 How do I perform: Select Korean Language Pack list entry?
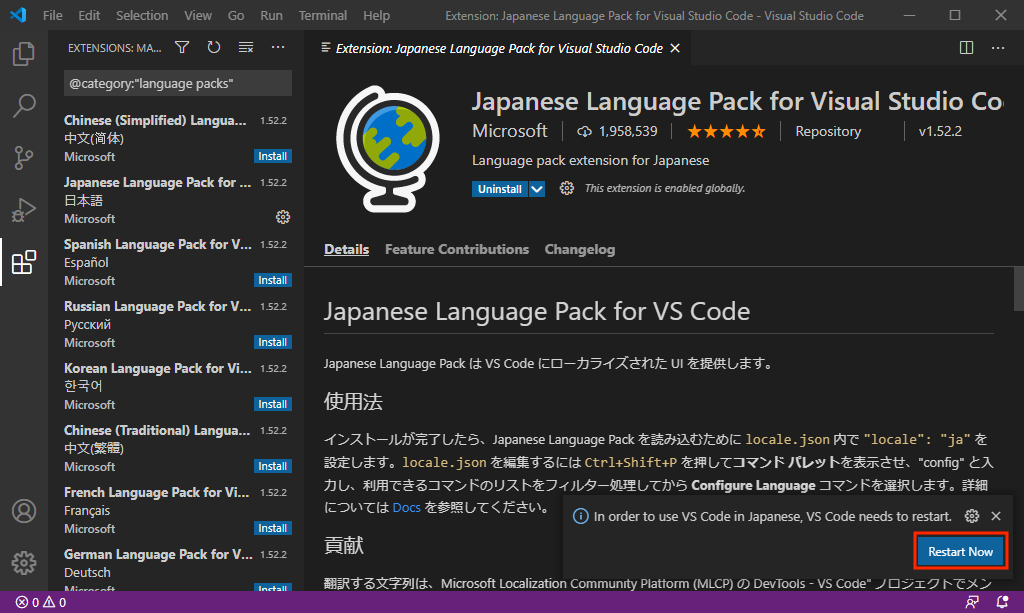click(x=176, y=386)
